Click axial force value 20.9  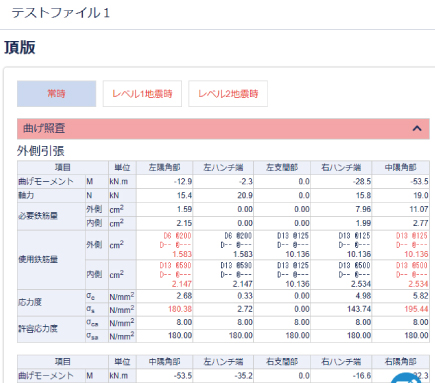[245, 195]
